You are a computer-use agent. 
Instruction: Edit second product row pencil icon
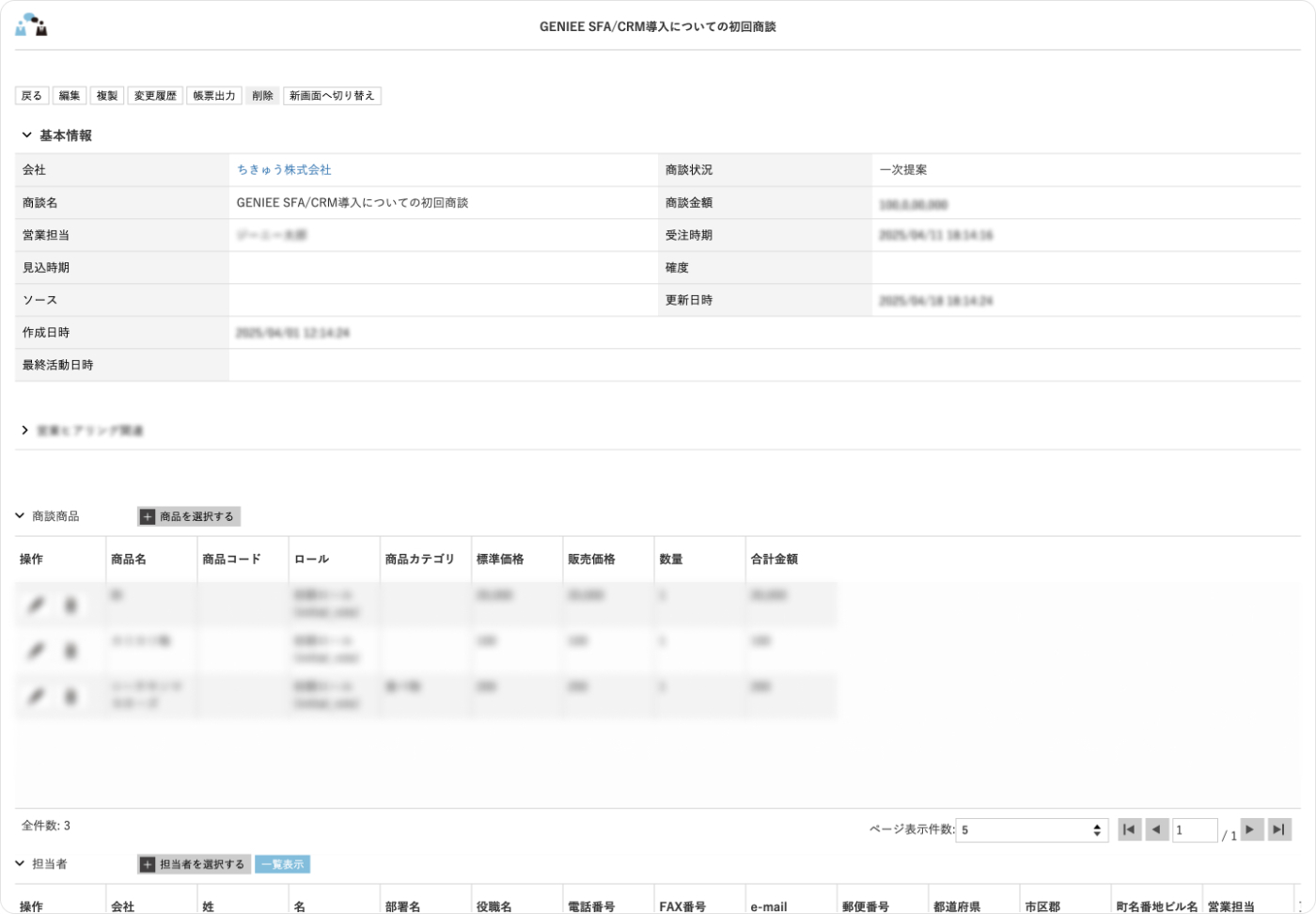(x=37, y=651)
